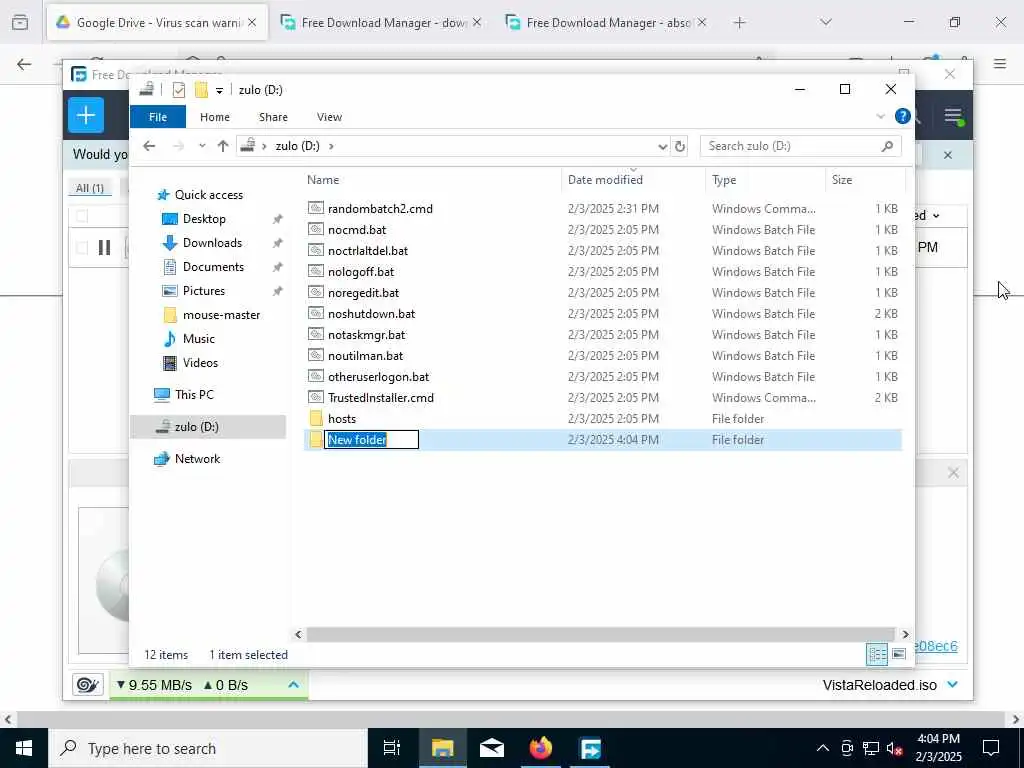Open the Share ribbon tab
The width and height of the screenshot is (1024, 768).
273,117
